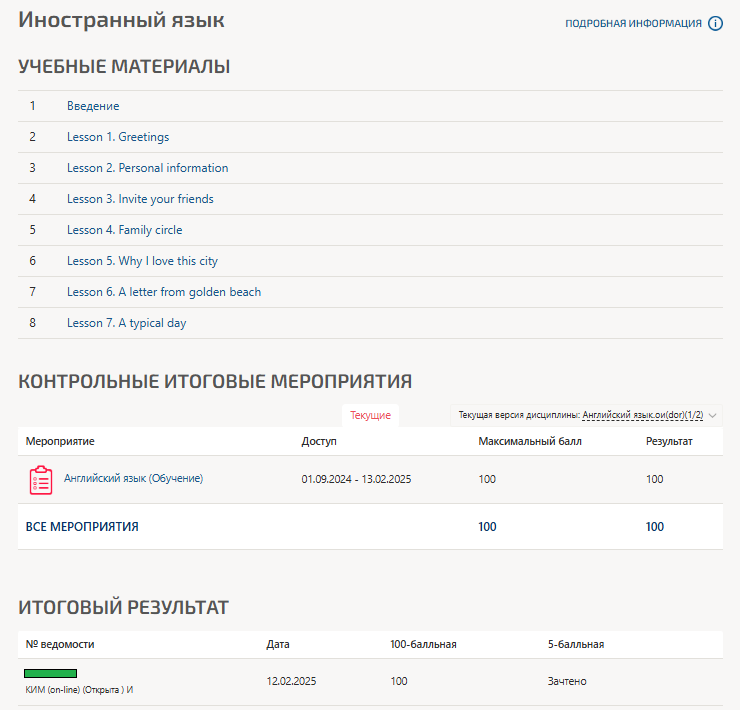Click the clipboard test icon

[x=41, y=480]
